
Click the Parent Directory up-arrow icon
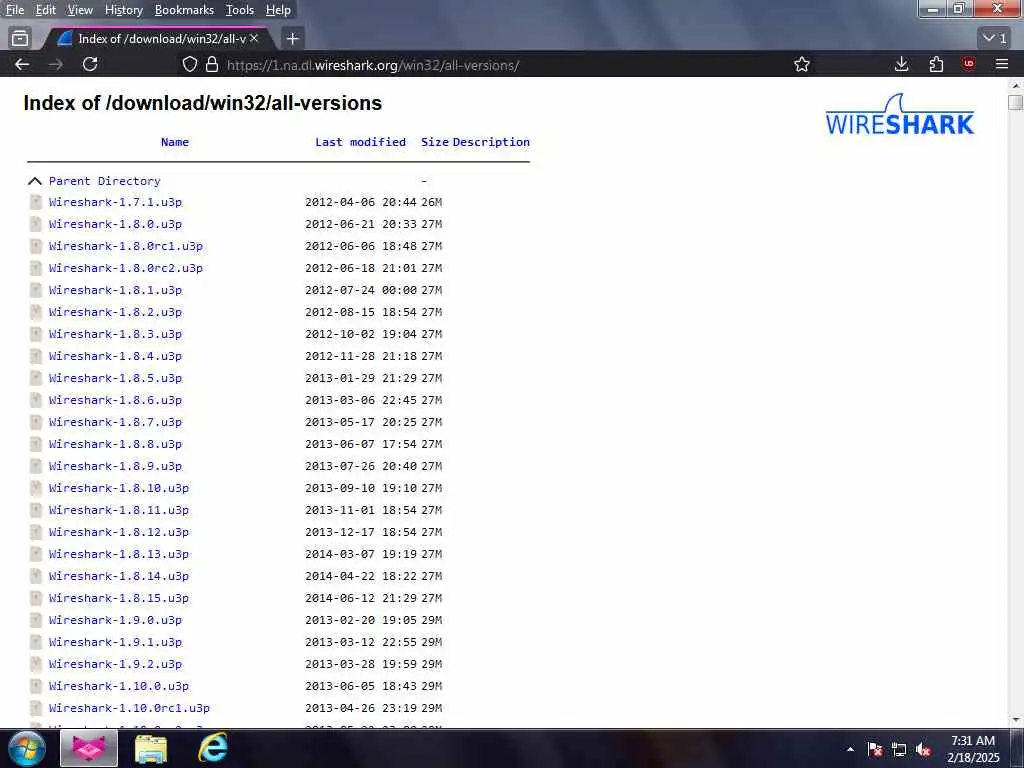pyautogui.click(x=35, y=181)
